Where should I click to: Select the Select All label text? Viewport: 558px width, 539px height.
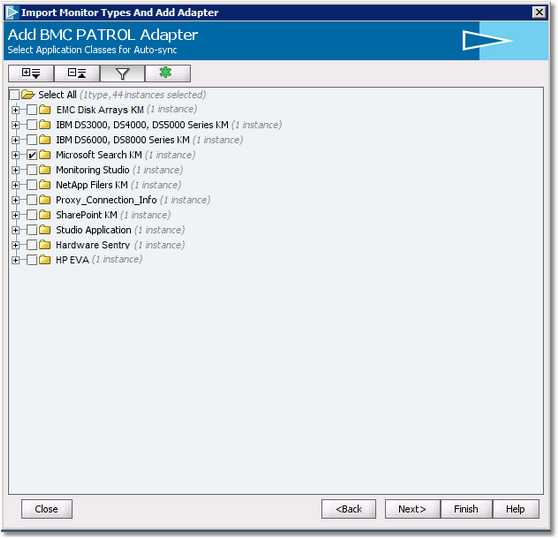pyautogui.click(x=57, y=95)
